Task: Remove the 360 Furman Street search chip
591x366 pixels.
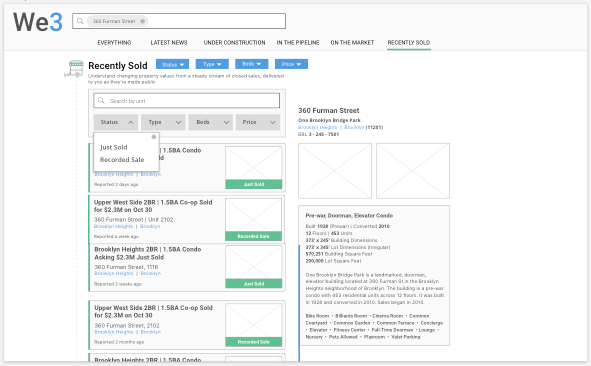Action: [142, 21]
